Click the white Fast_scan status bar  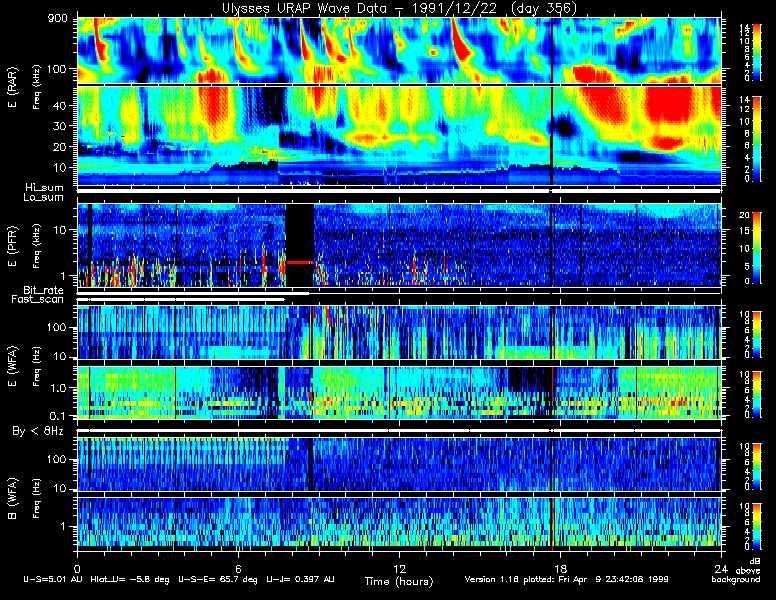point(181,300)
